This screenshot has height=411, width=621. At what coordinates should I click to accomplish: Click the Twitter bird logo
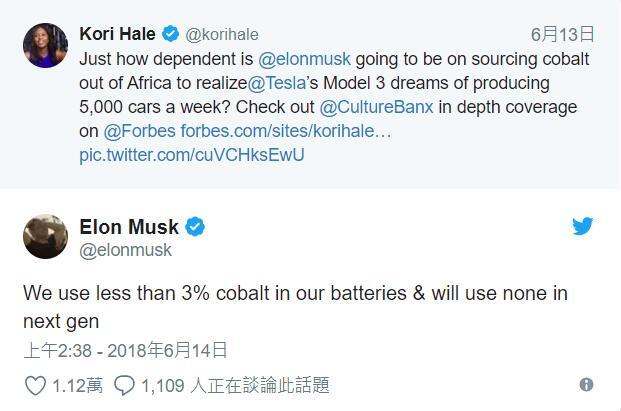point(583,227)
